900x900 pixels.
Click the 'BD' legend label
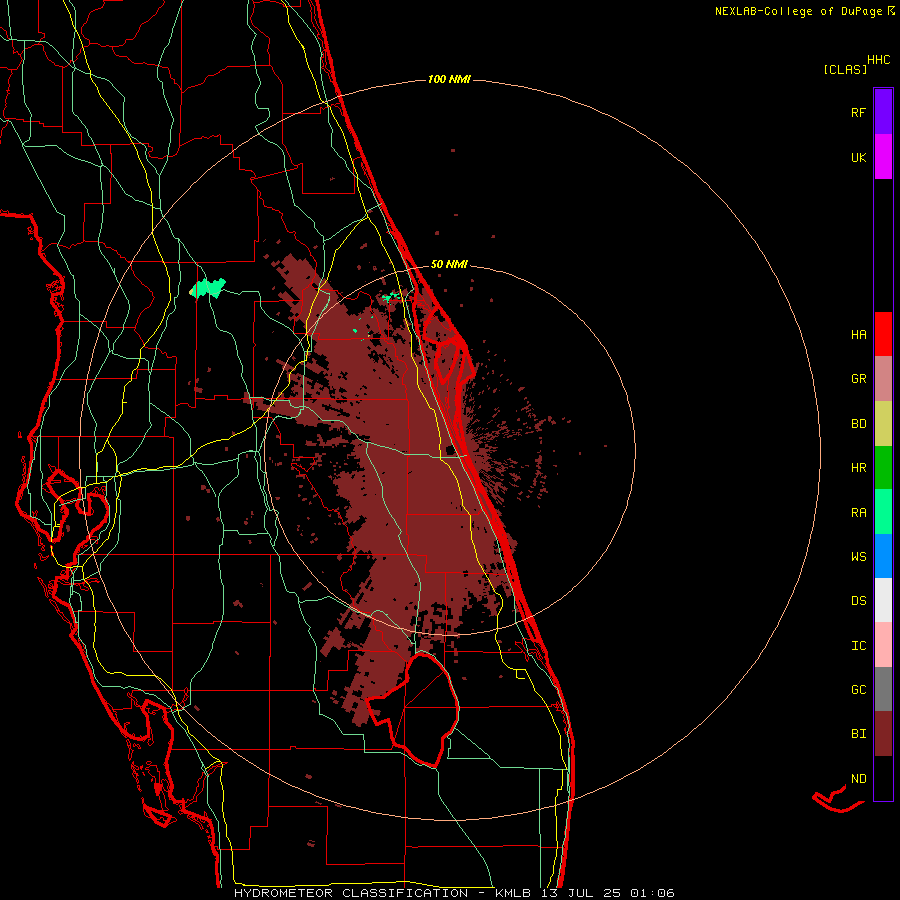858,424
